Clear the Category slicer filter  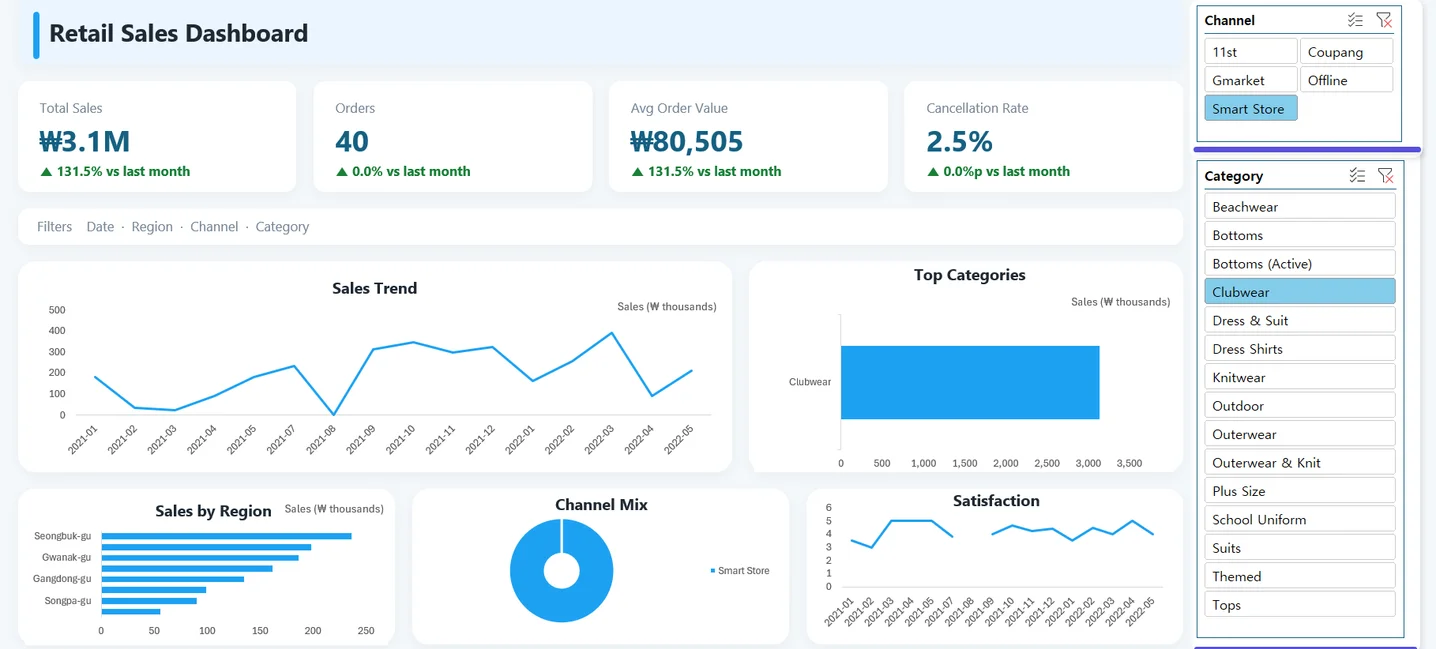(1385, 176)
